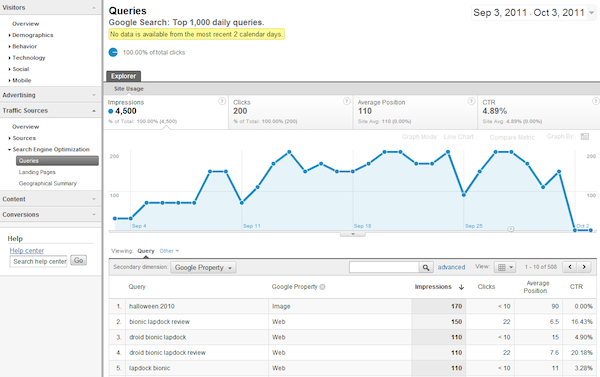
Task: Open the Google Property secondary dimension dropdown
Action: pos(203,268)
